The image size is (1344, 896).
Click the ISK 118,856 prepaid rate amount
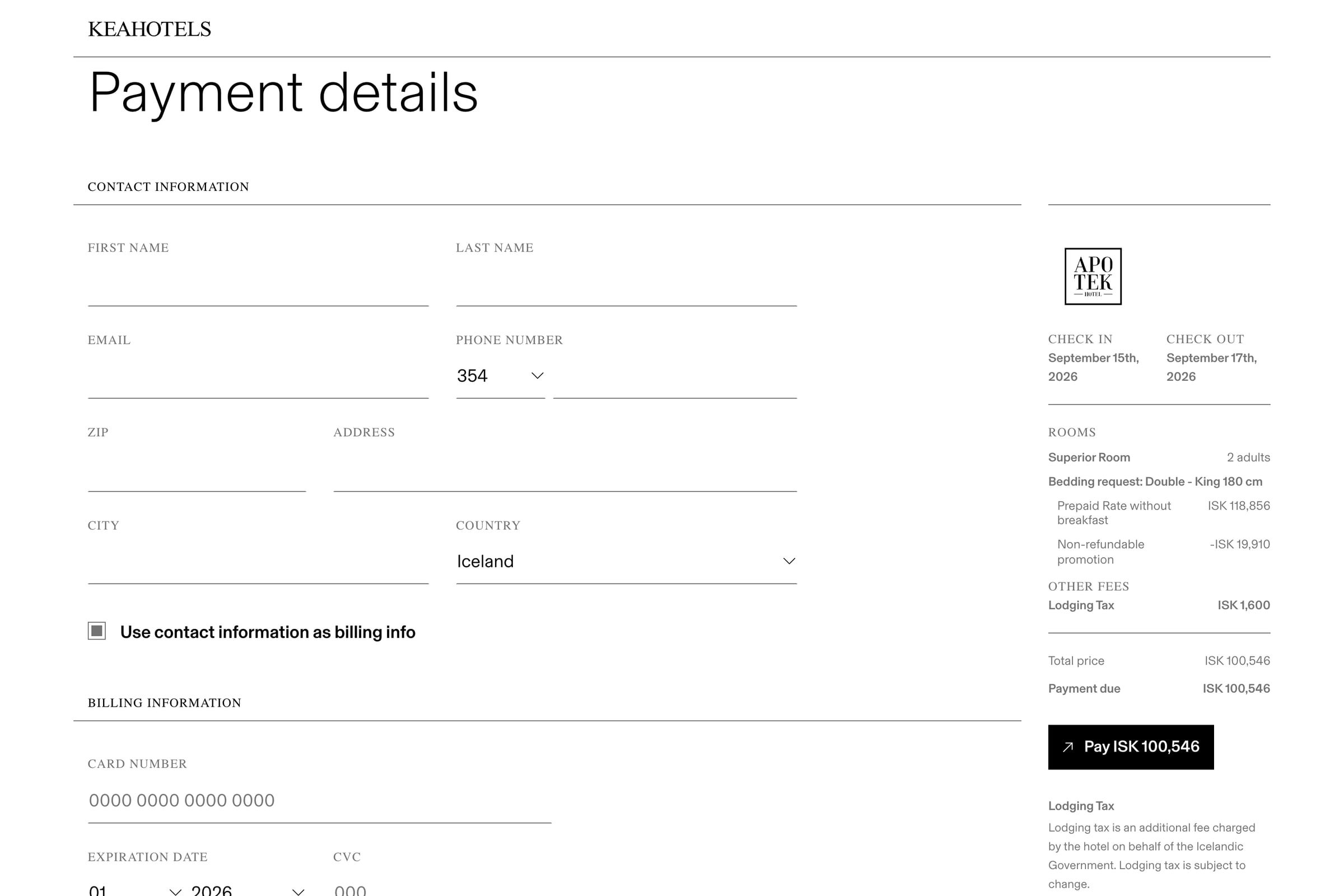[x=1238, y=506]
